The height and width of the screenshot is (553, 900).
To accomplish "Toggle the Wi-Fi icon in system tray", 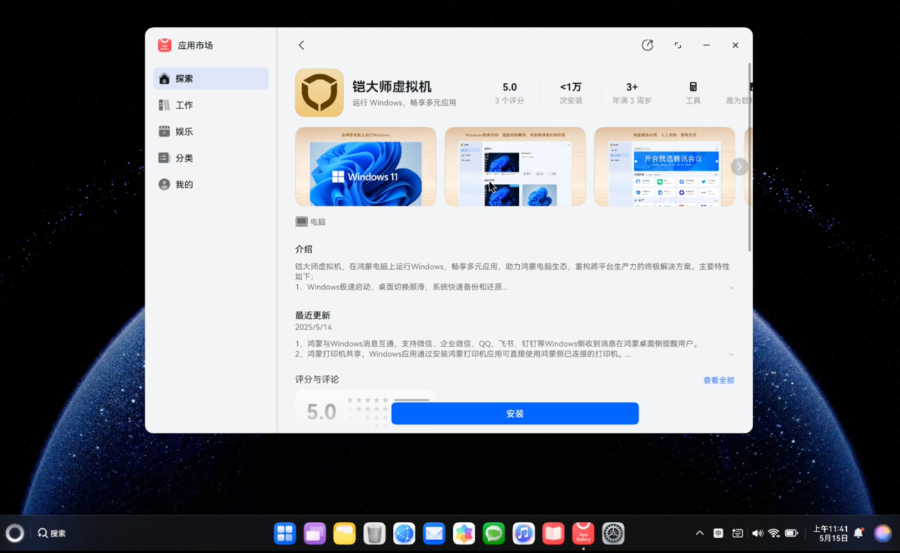I will pos(774,533).
